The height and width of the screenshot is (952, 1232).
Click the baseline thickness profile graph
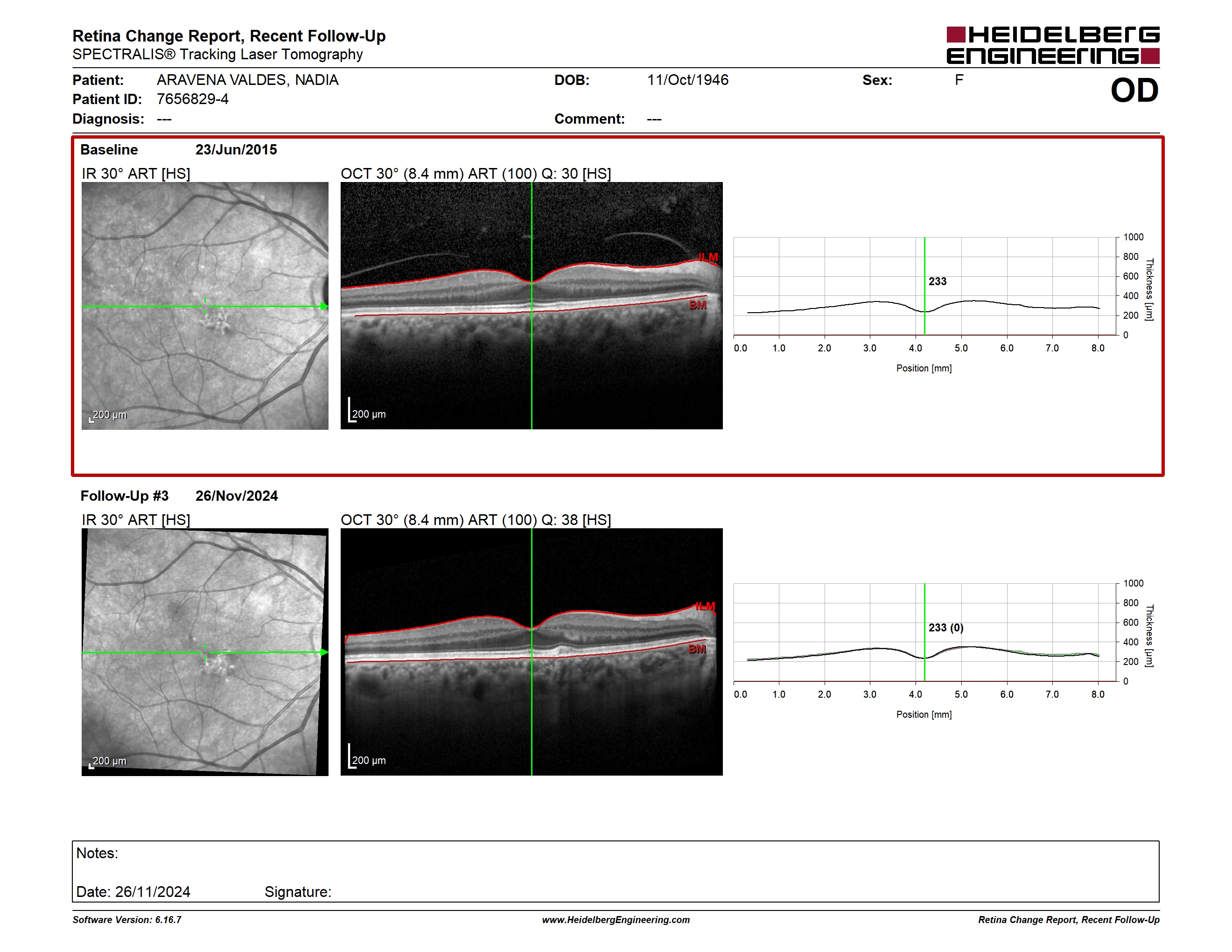coord(925,286)
